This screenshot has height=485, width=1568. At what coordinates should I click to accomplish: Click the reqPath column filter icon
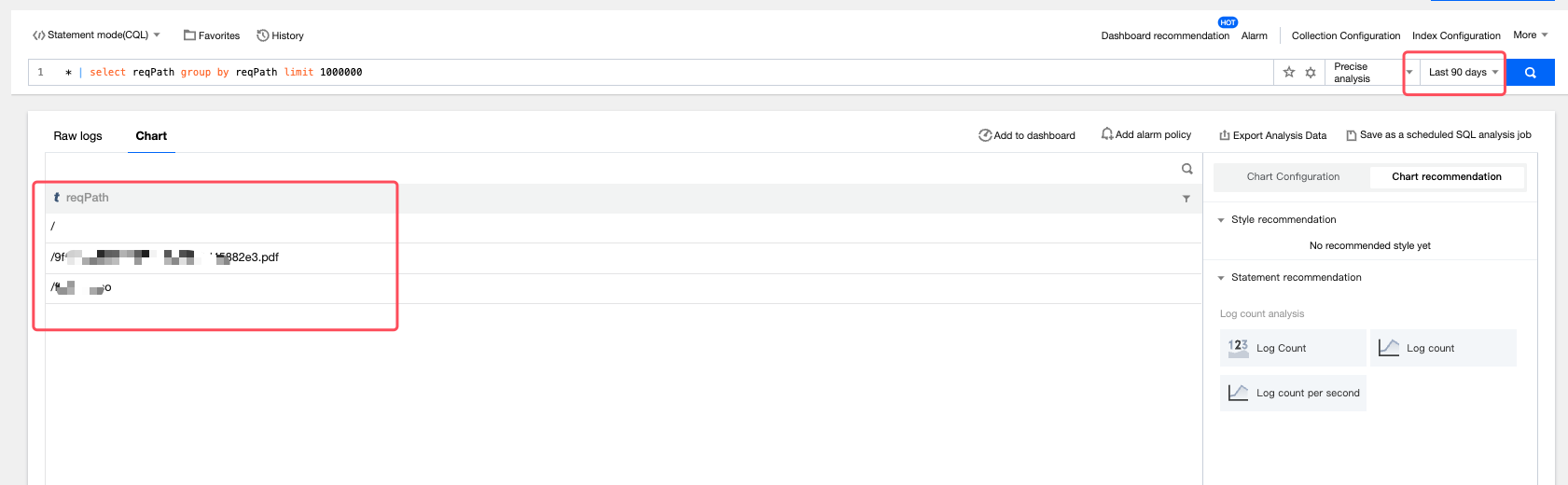tap(1186, 199)
